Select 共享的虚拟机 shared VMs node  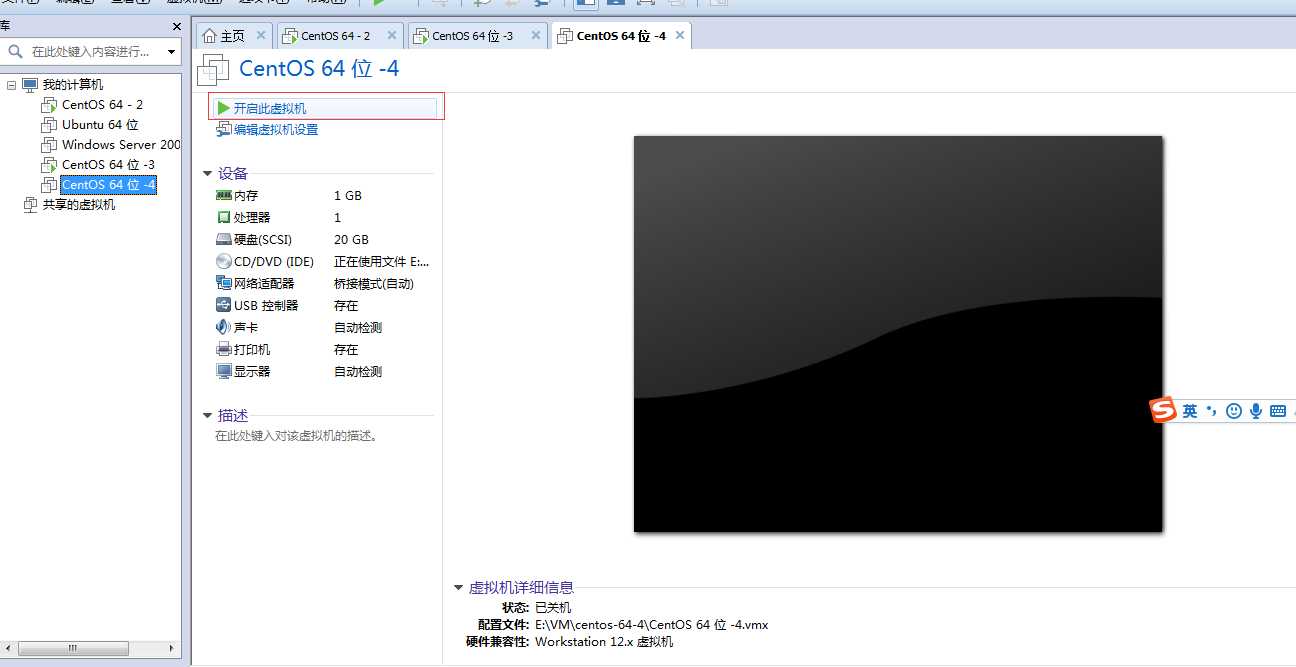pos(78,205)
